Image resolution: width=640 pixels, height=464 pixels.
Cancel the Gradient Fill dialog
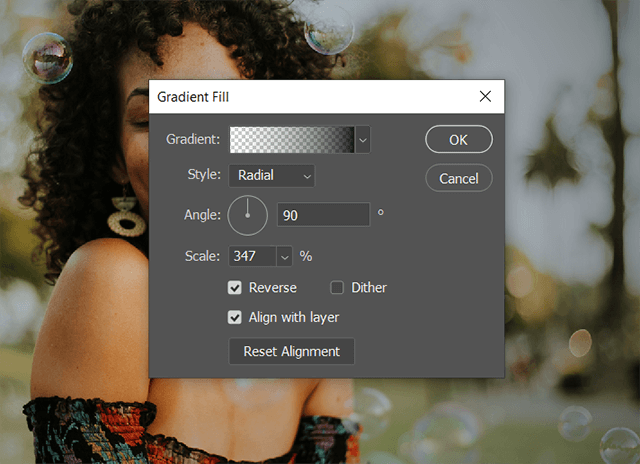click(x=459, y=178)
